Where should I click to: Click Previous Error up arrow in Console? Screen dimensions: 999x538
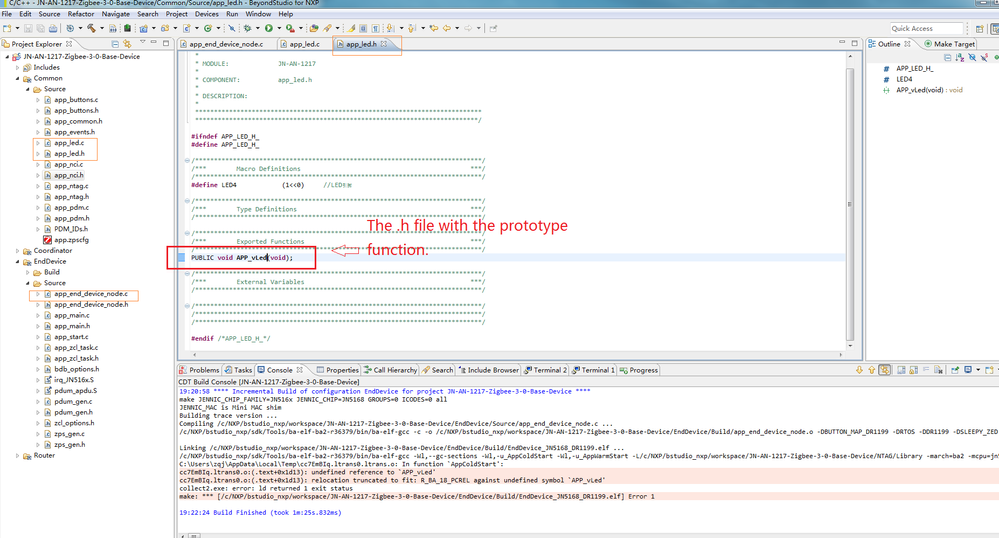[x=871, y=370]
